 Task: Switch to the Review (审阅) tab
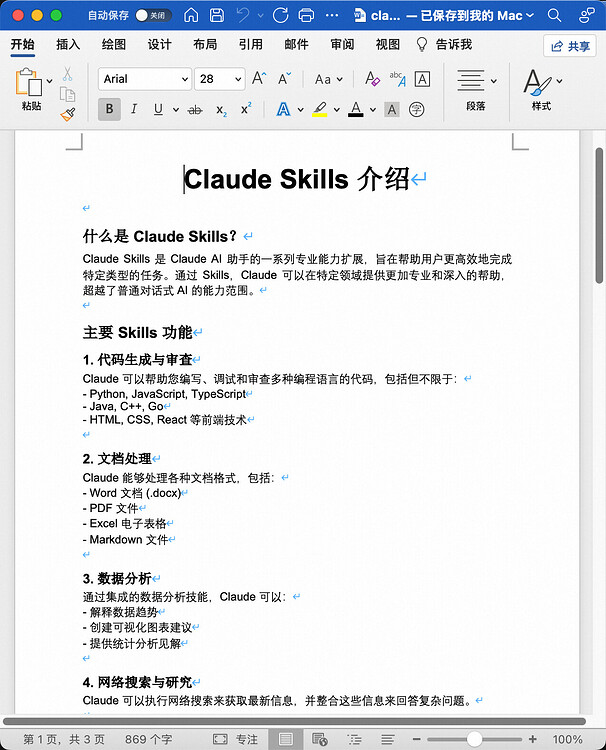[x=342, y=44]
